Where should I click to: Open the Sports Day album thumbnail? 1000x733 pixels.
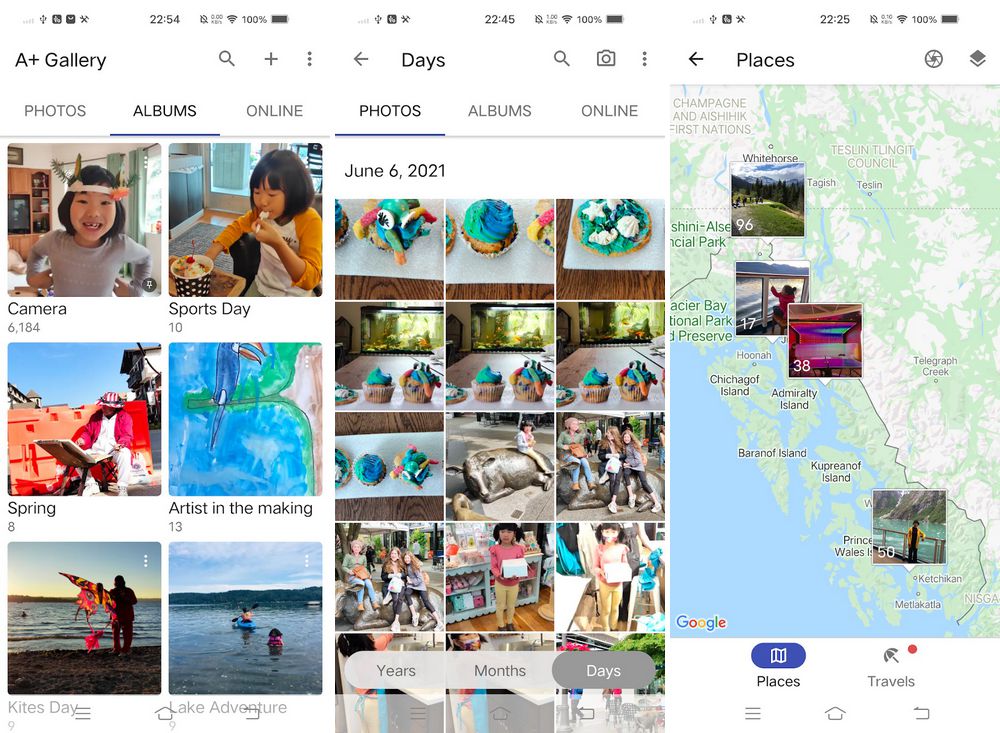click(x=245, y=220)
